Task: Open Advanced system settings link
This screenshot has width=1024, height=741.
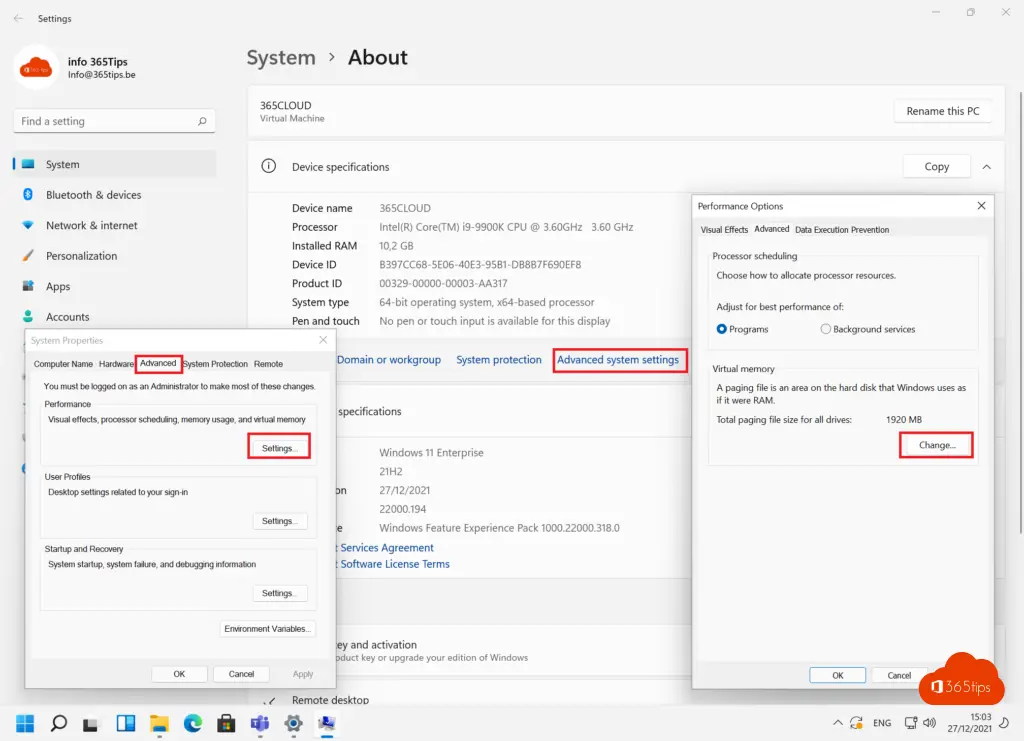Action: coord(618,360)
